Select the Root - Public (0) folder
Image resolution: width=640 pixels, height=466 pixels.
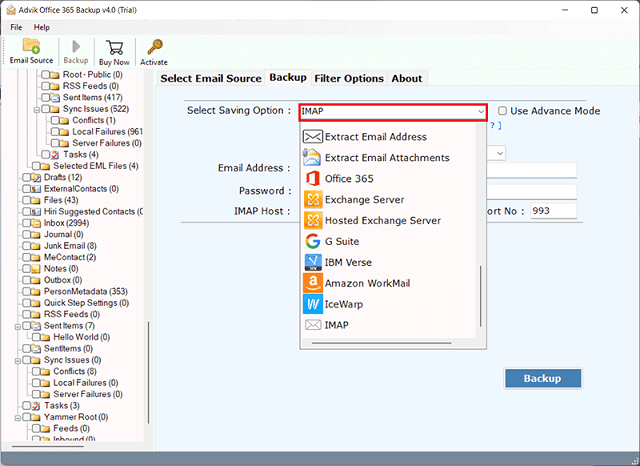click(x=93, y=74)
